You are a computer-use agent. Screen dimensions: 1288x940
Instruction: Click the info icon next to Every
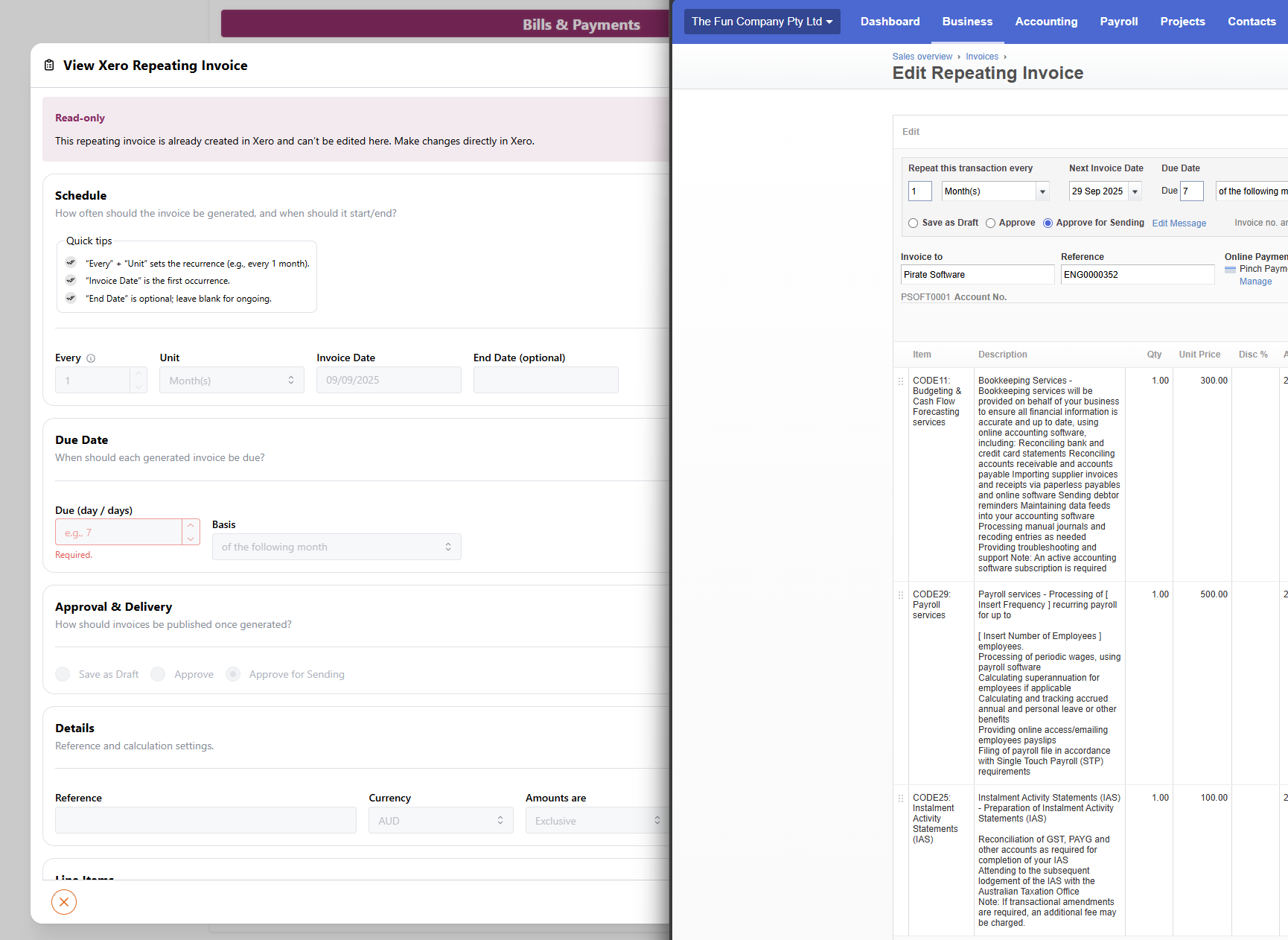point(91,358)
